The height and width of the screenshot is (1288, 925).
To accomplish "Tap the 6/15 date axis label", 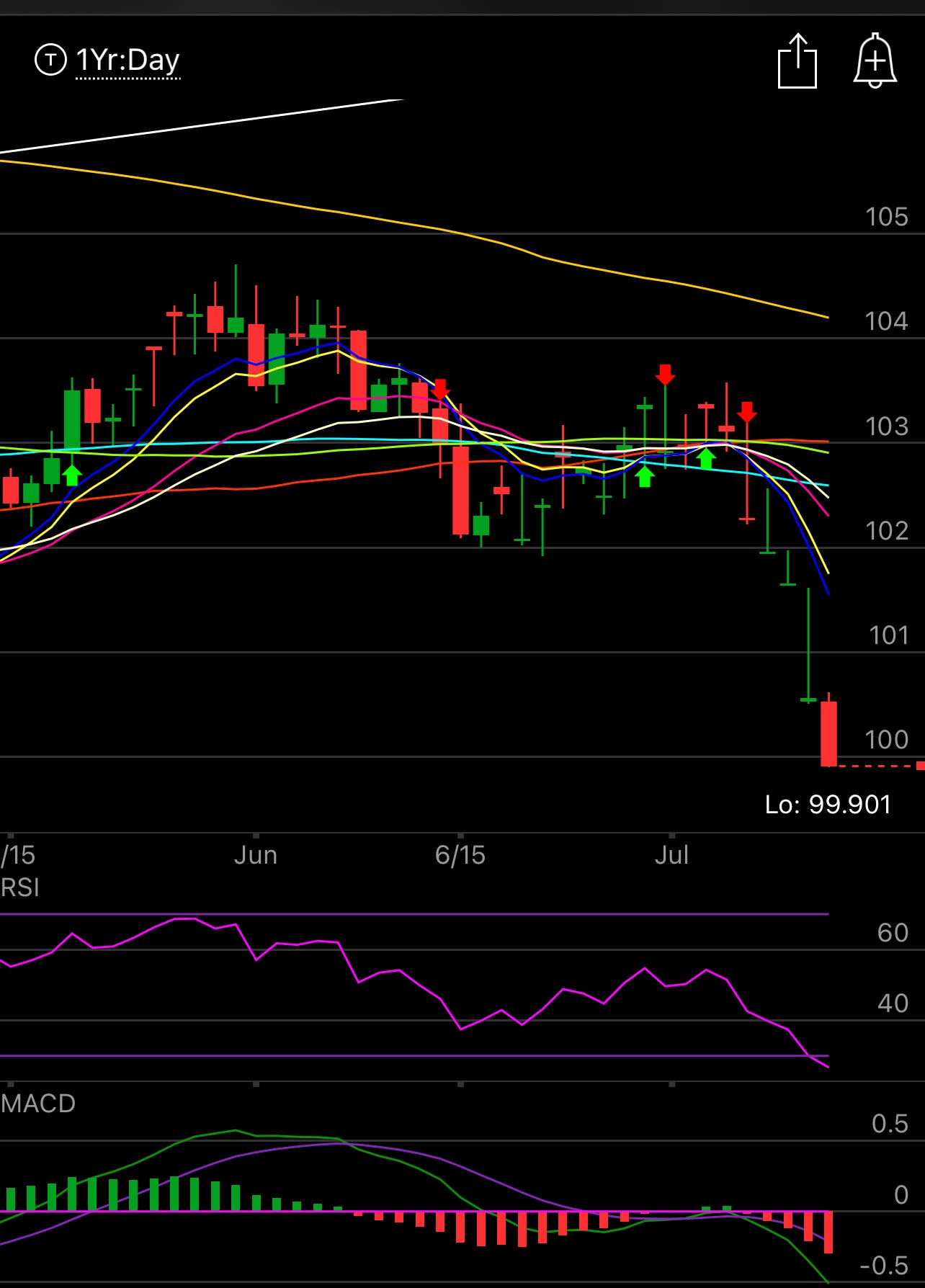I will (460, 855).
